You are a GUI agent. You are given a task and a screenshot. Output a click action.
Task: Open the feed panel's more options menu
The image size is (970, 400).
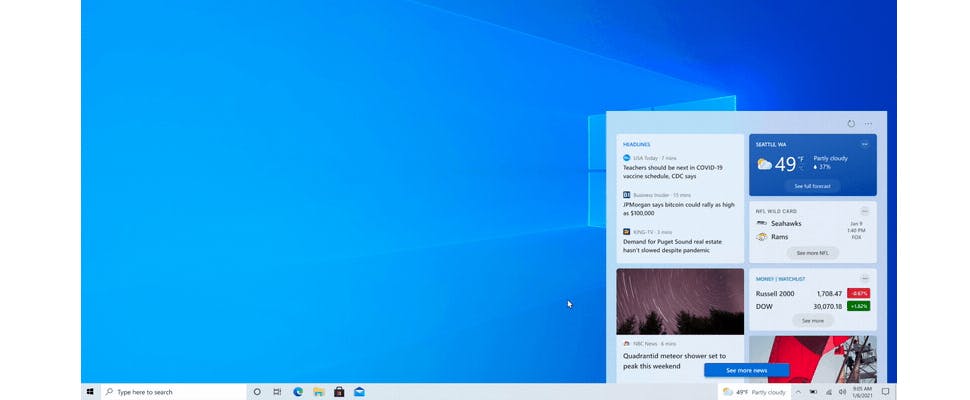(868, 124)
